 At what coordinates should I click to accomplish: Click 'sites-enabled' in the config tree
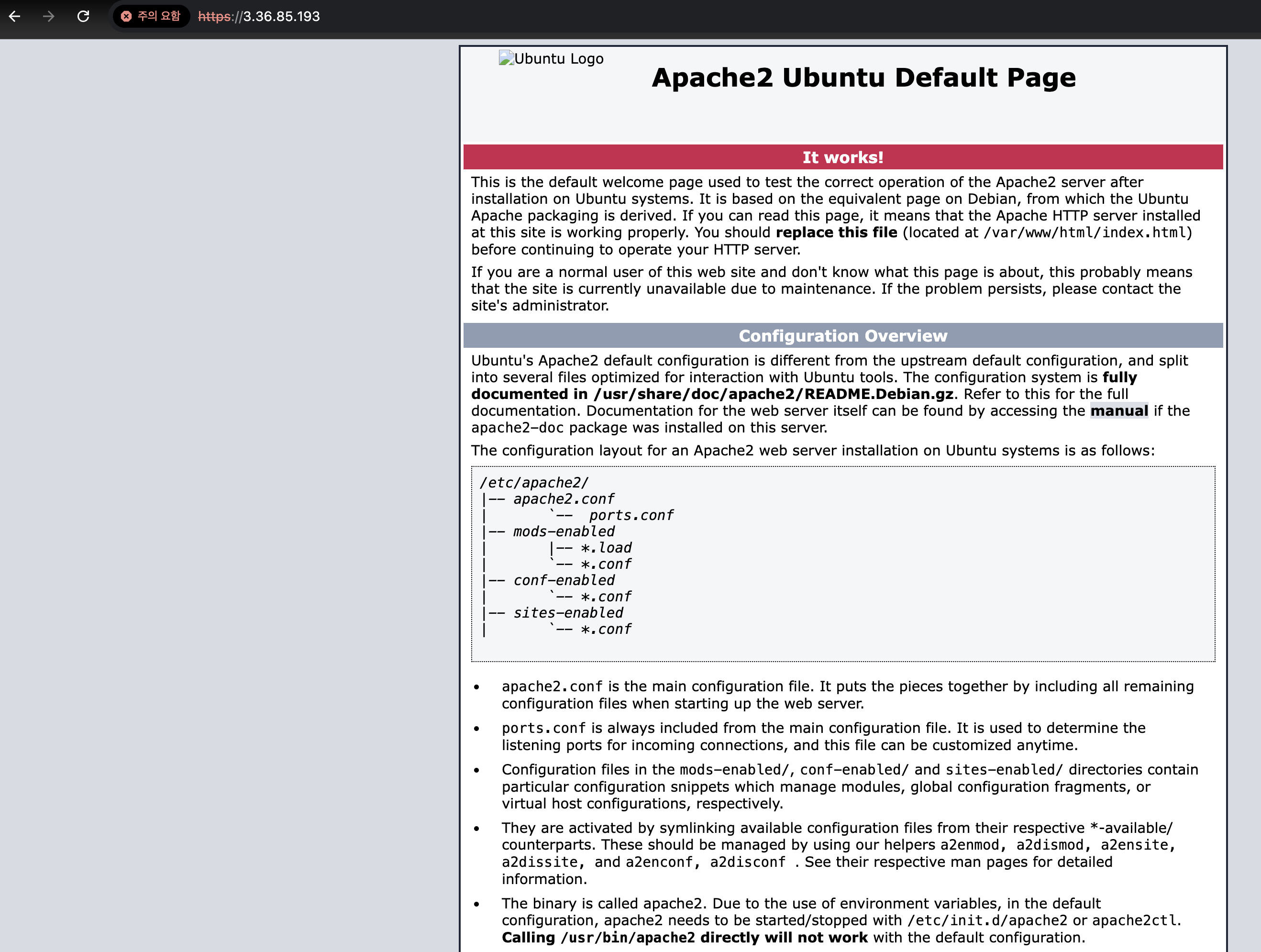[x=568, y=613]
